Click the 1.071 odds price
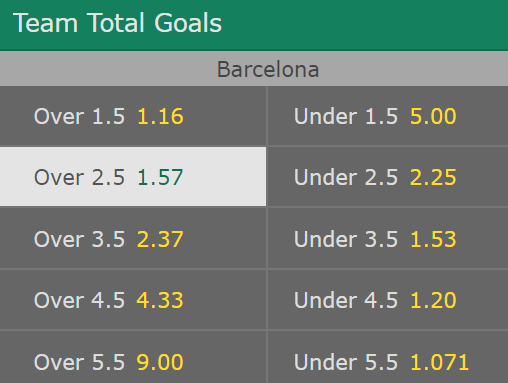Image resolution: width=508 pixels, height=383 pixels. 439,362
